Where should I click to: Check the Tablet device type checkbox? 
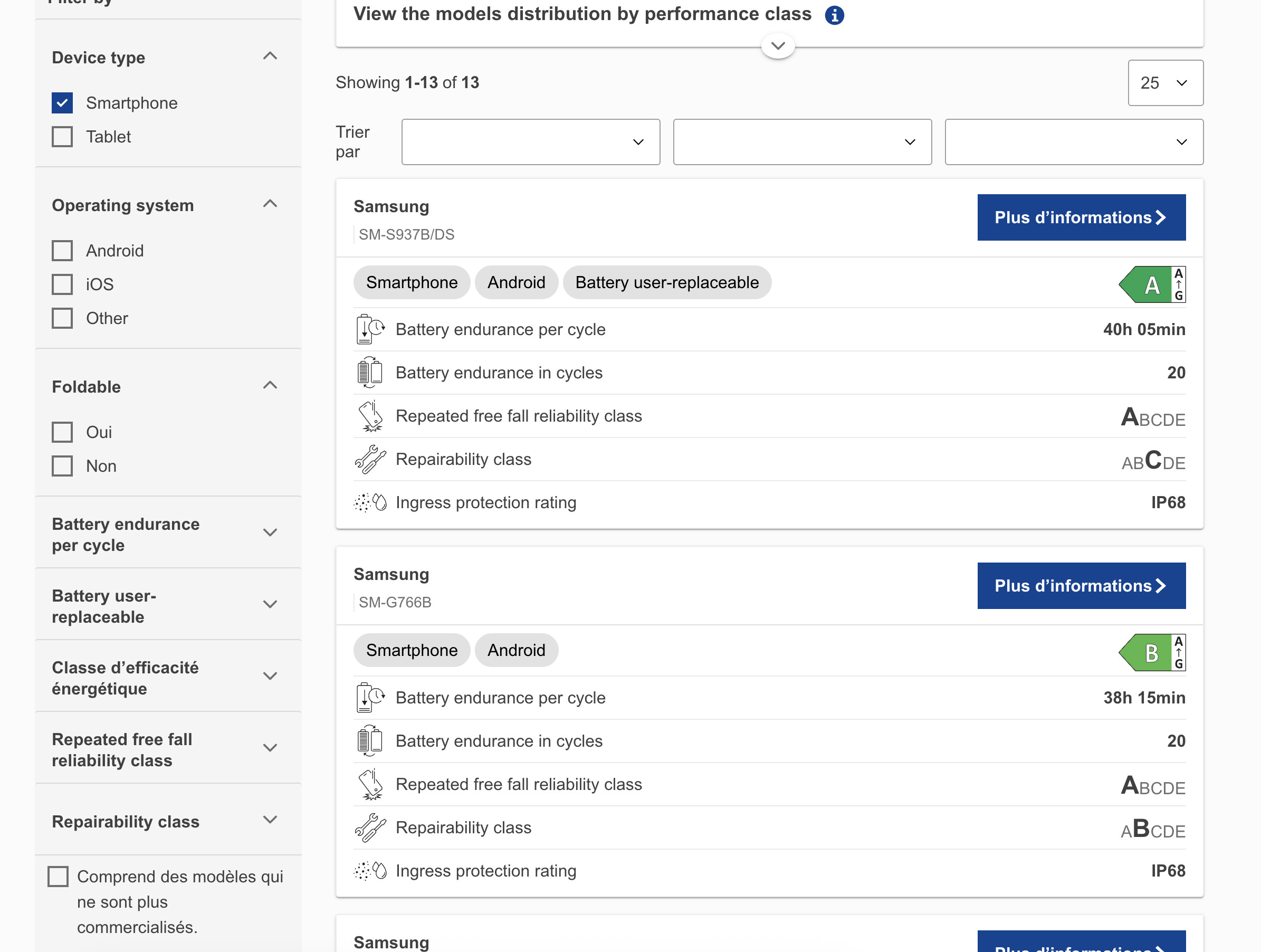click(x=62, y=137)
